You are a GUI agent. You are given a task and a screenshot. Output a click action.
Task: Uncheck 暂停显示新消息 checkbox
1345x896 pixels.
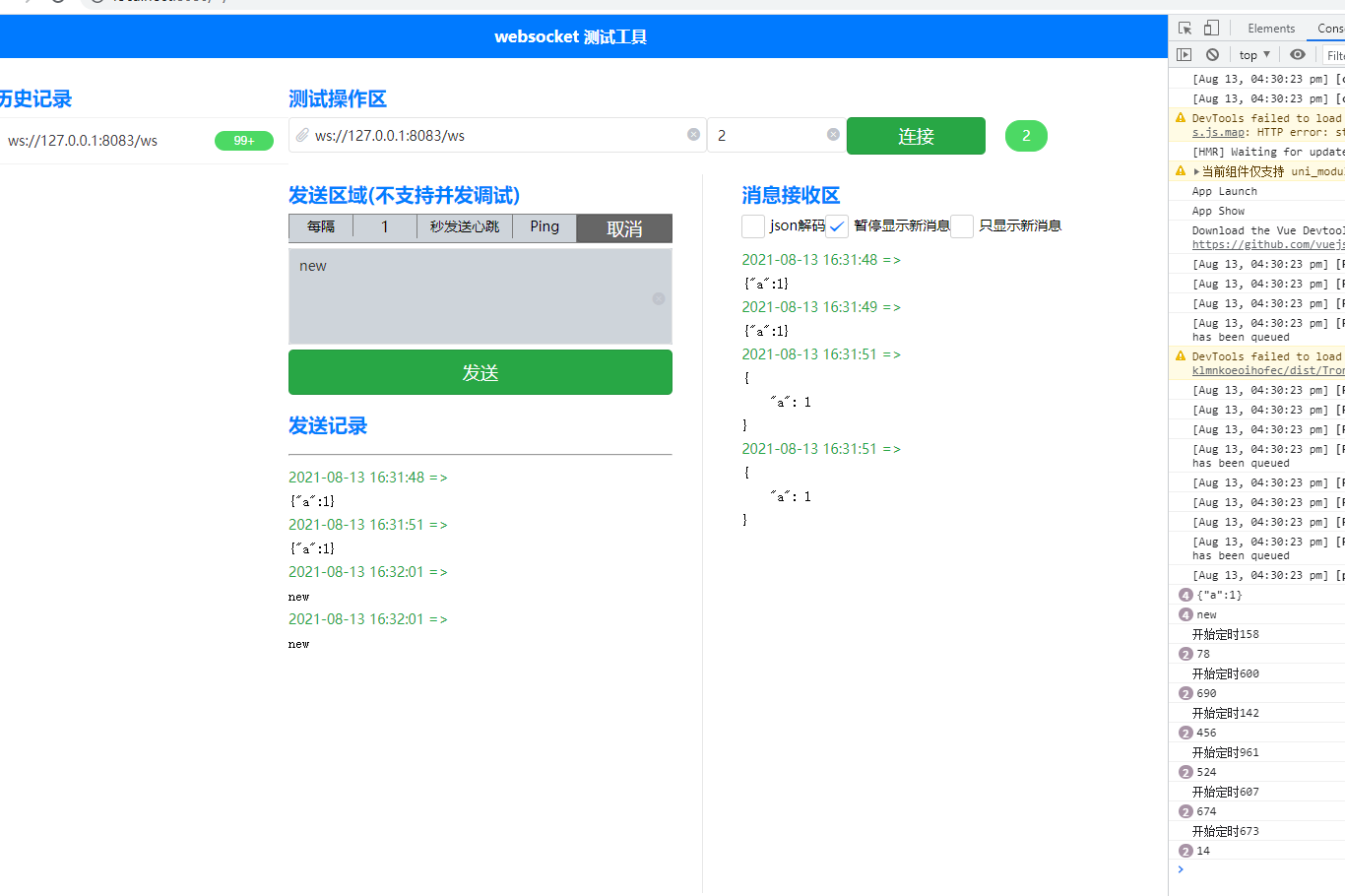(x=837, y=226)
